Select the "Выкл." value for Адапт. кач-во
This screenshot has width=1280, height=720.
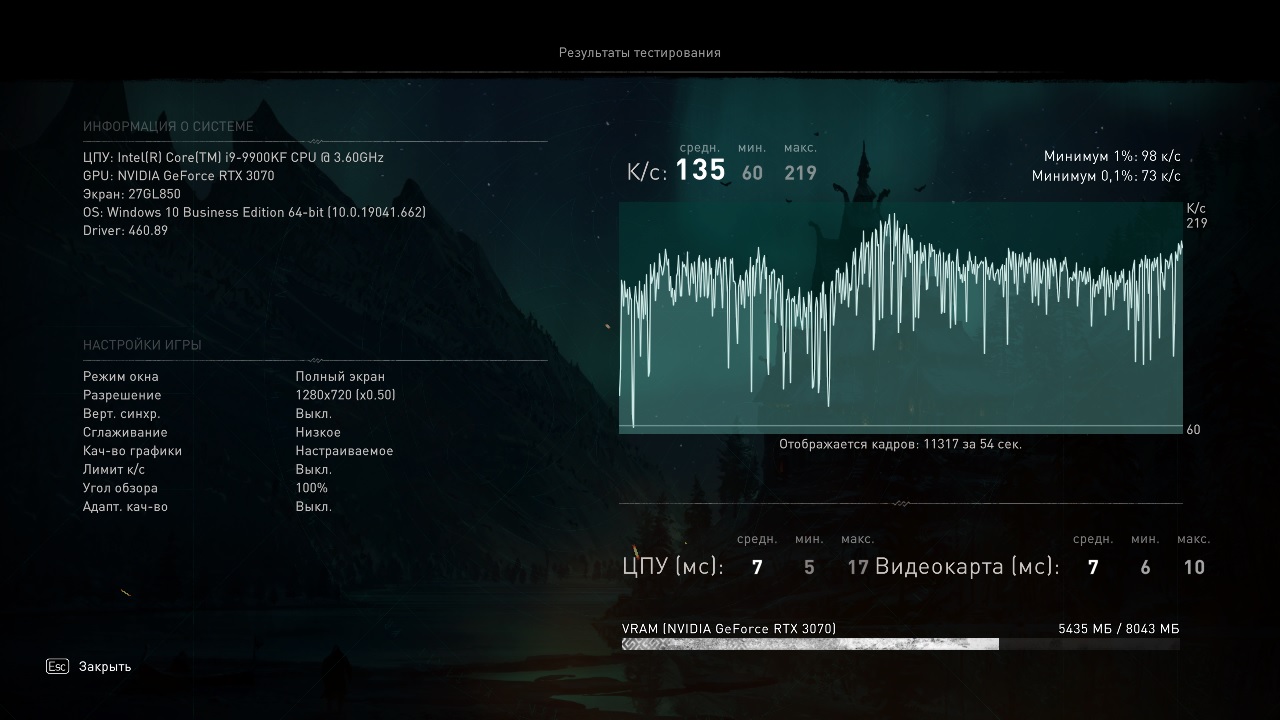(314, 507)
